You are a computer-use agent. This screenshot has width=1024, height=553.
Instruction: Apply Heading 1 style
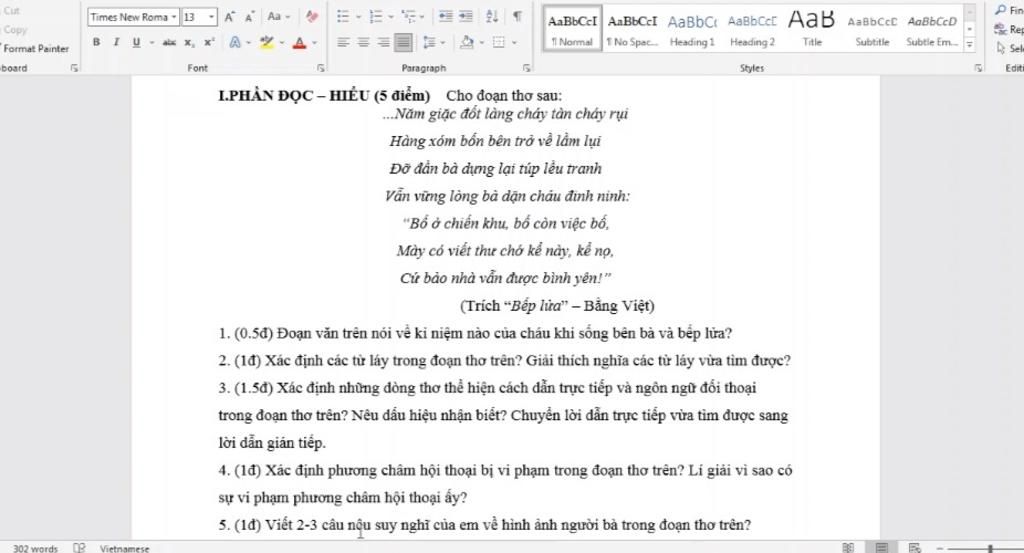[x=692, y=29]
